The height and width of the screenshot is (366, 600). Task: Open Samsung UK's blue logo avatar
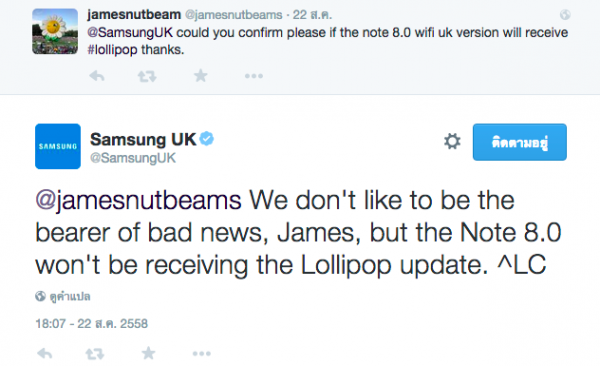[58, 146]
